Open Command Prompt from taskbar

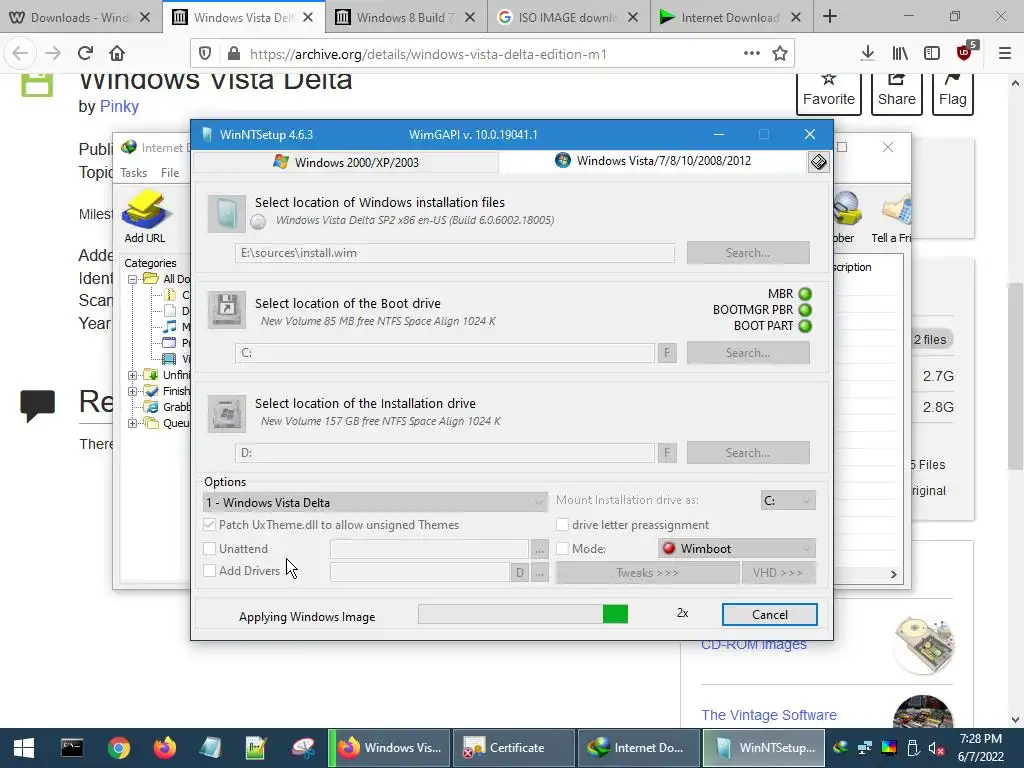pos(72,748)
